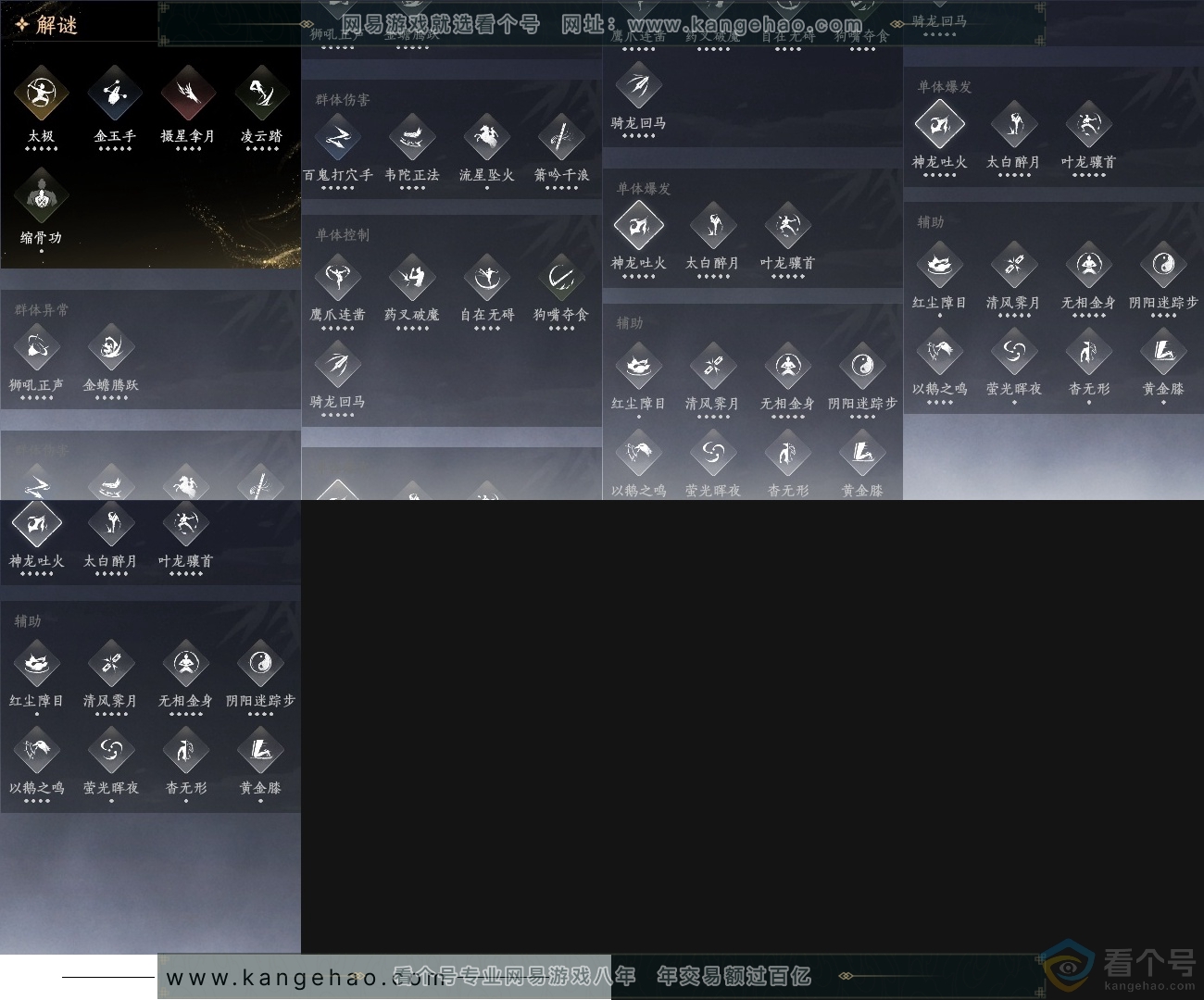This screenshot has height=1000, width=1204.
Task: Pick the 流星坠火 skill icon
Action: pos(487,138)
